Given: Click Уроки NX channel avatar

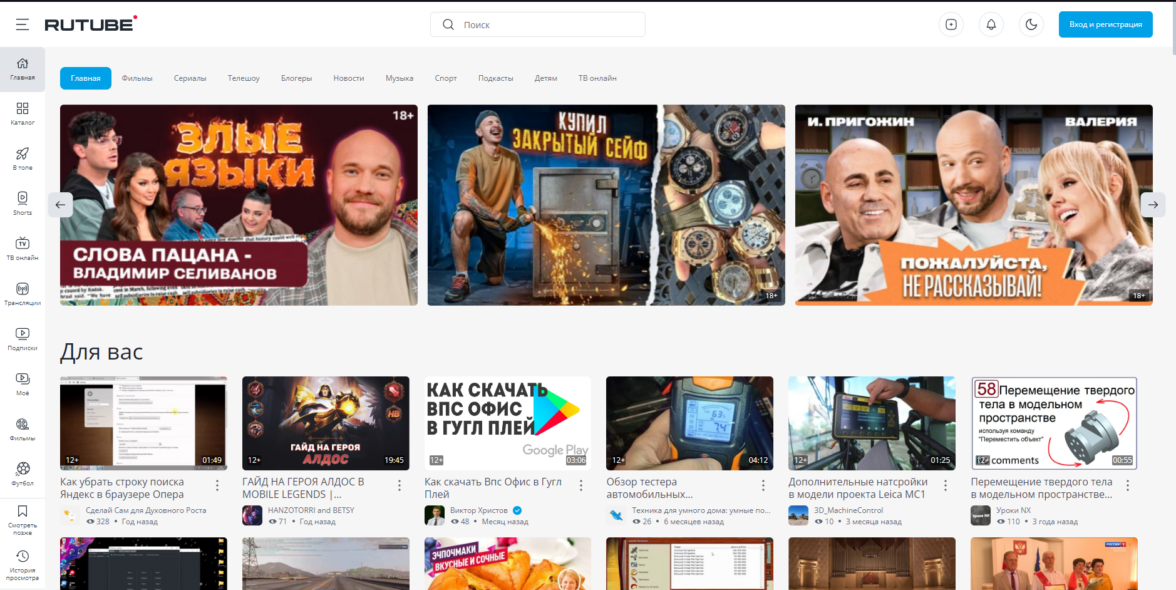Looking at the screenshot, I should tap(980, 515).
